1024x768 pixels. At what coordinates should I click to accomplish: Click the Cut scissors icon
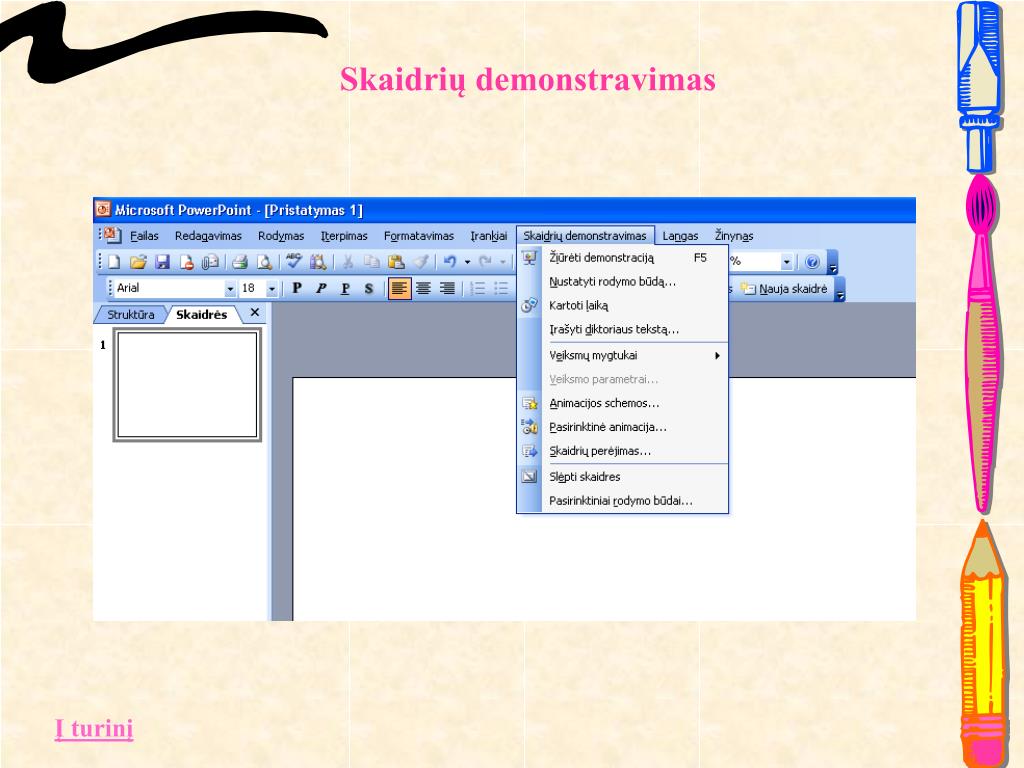coord(347,263)
